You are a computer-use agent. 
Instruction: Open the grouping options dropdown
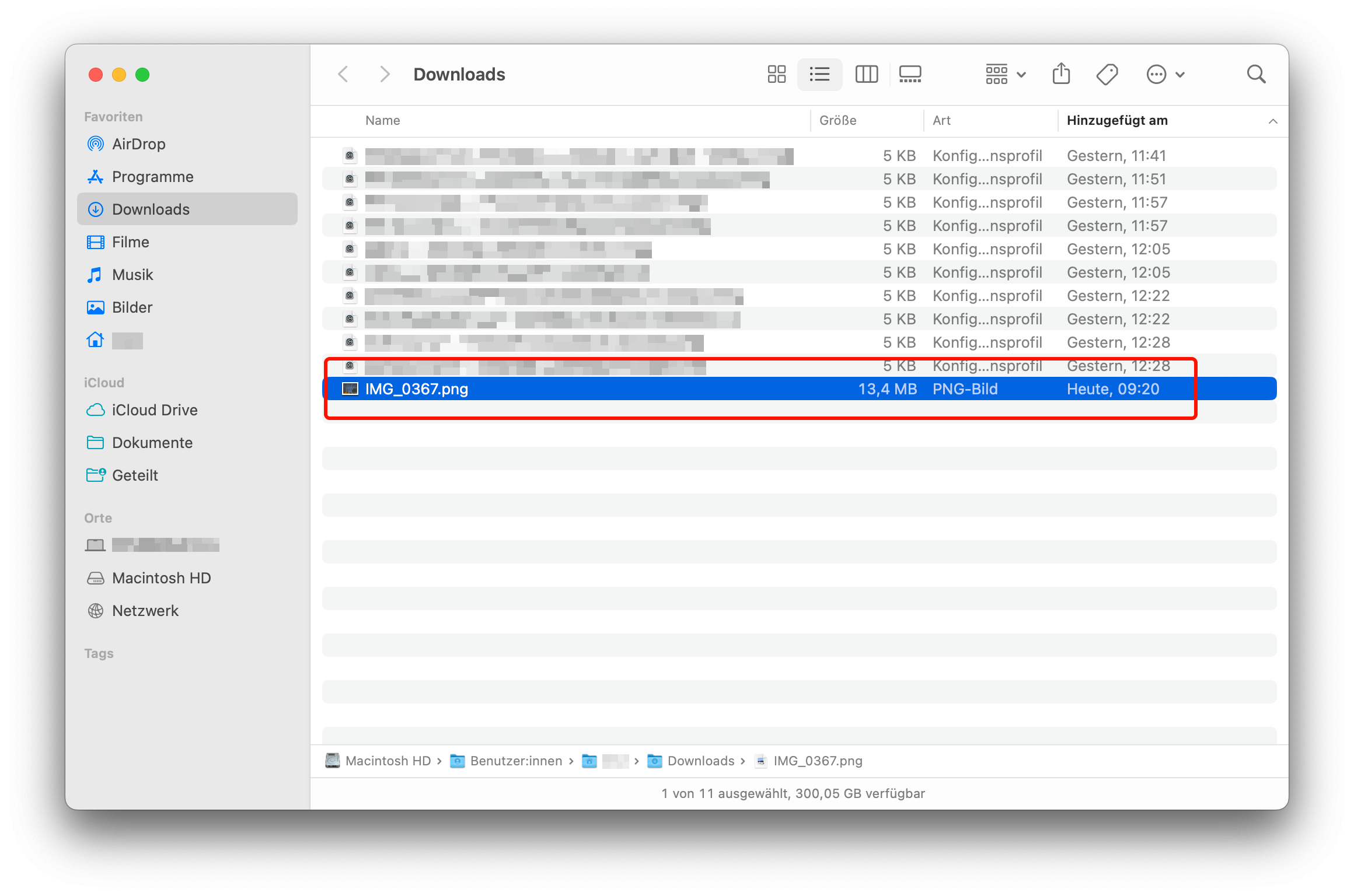[x=1006, y=74]
